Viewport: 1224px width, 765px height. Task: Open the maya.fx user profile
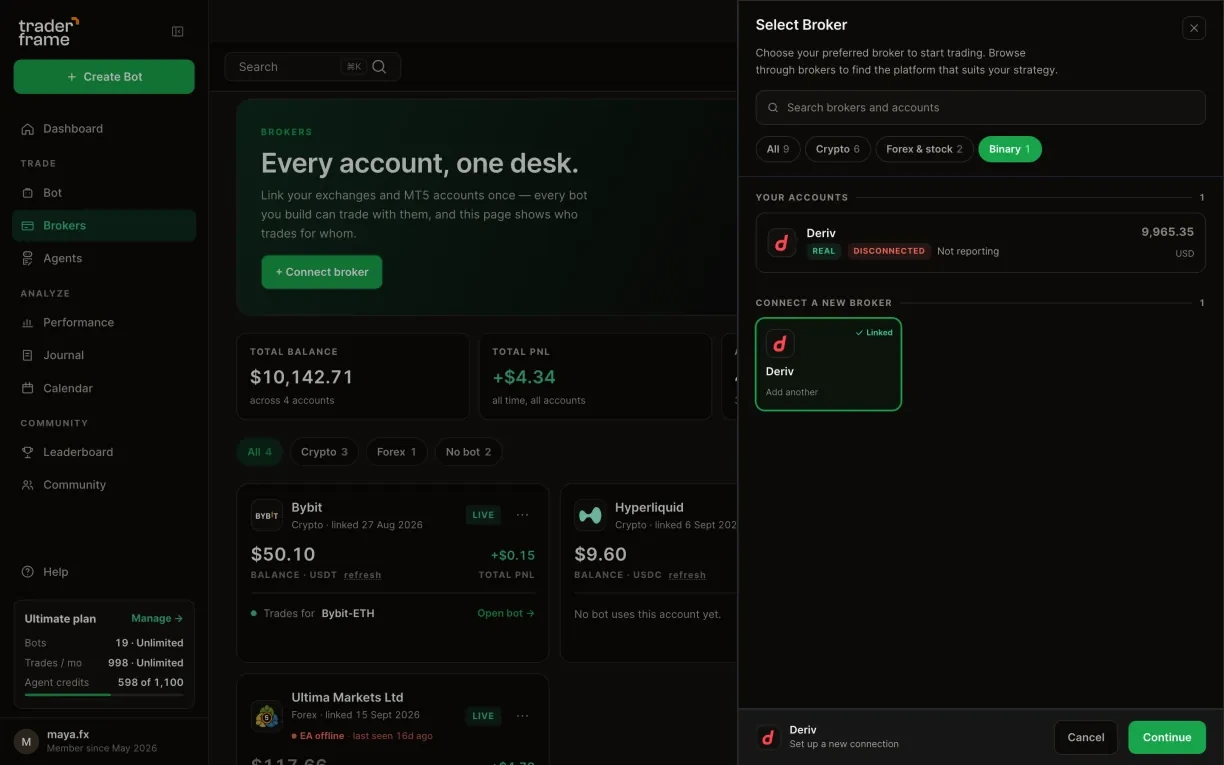coord(104,741)
